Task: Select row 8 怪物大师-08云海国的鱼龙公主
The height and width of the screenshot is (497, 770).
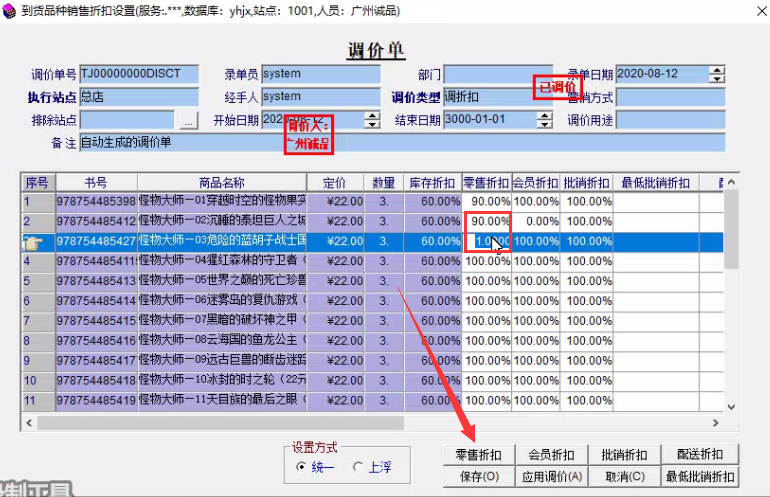Action: pos(372,341)
